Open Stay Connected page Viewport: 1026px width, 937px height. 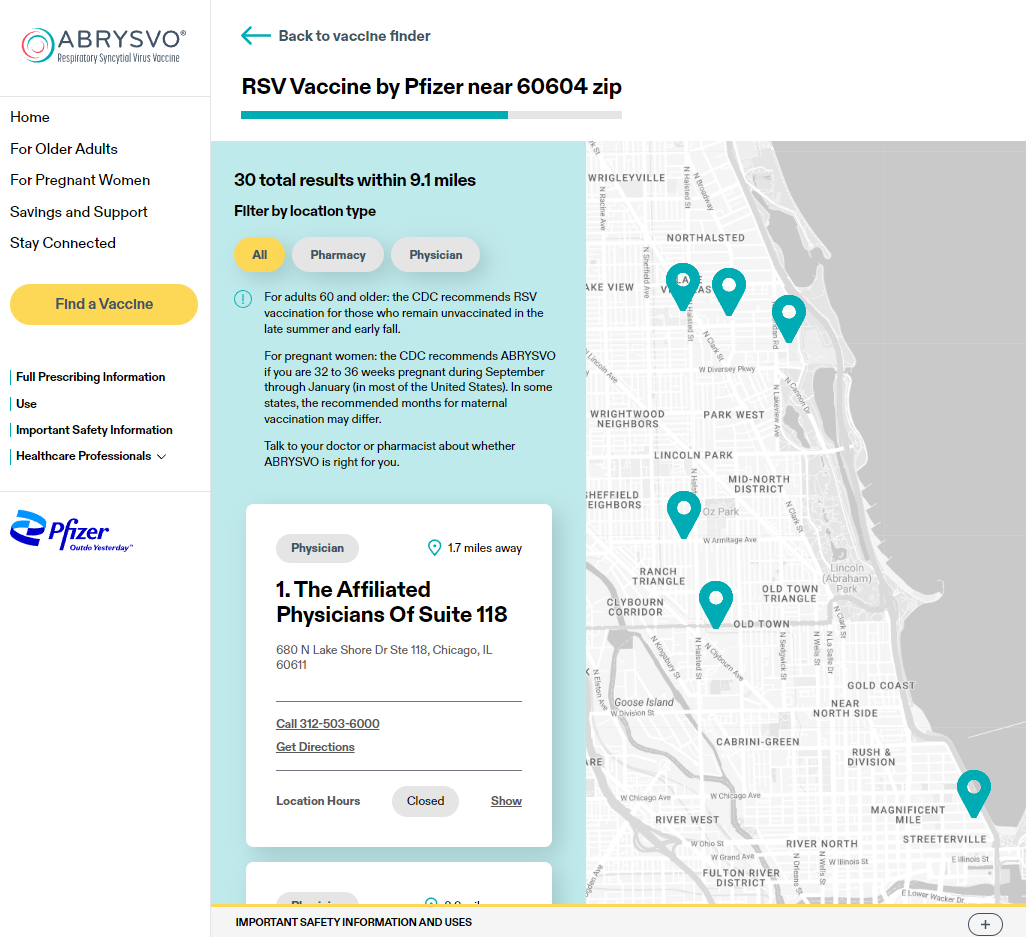point(63,243)
